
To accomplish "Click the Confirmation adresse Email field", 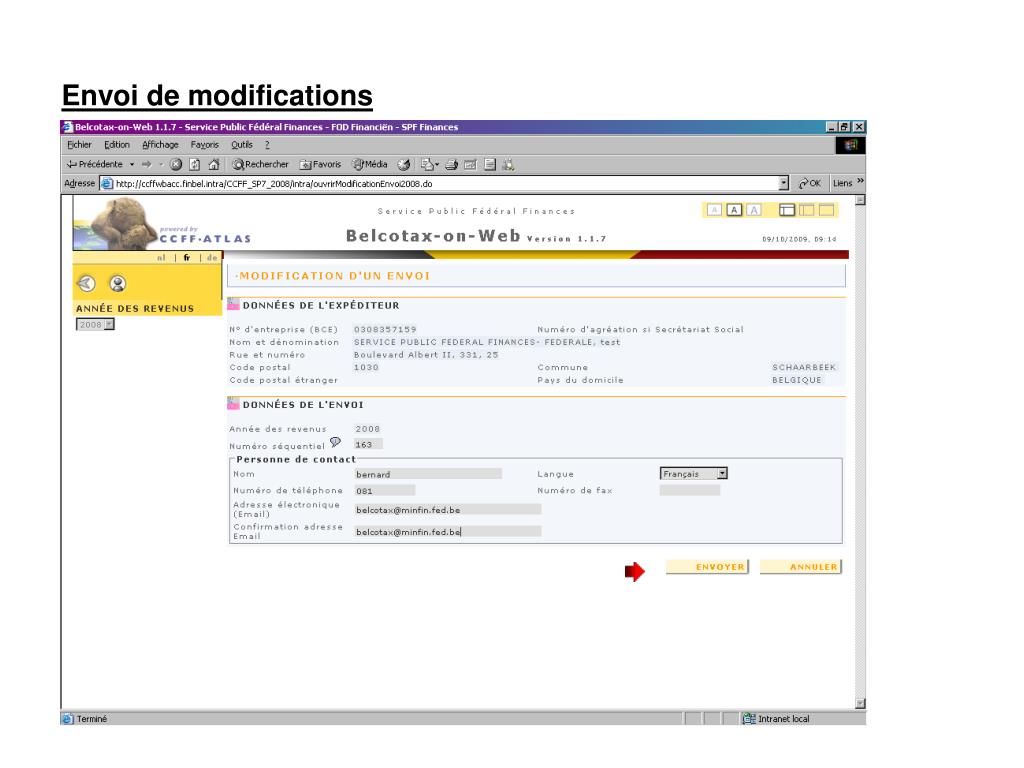I will [447, 532].
